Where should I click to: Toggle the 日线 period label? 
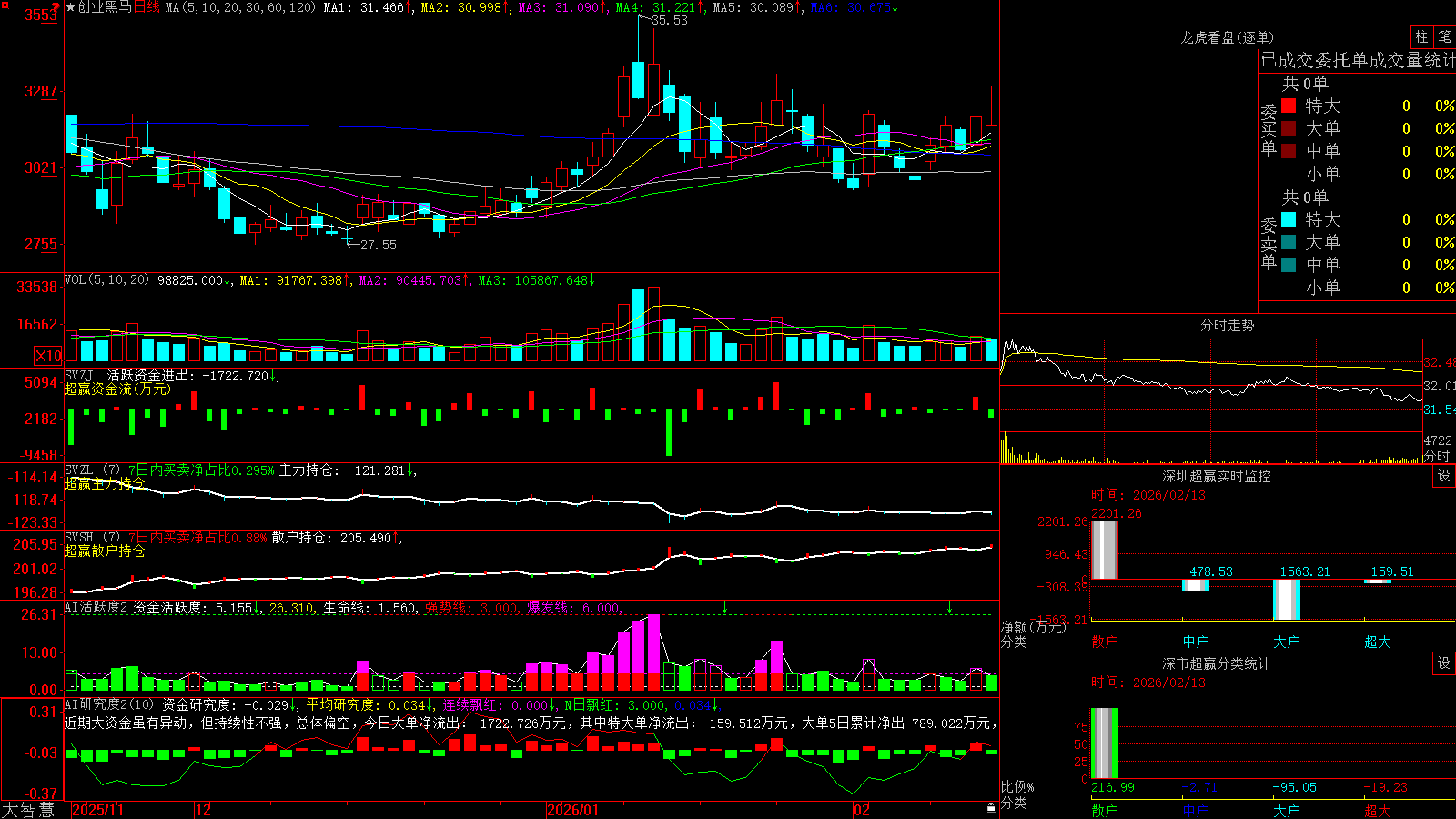(x=147, y=7)
